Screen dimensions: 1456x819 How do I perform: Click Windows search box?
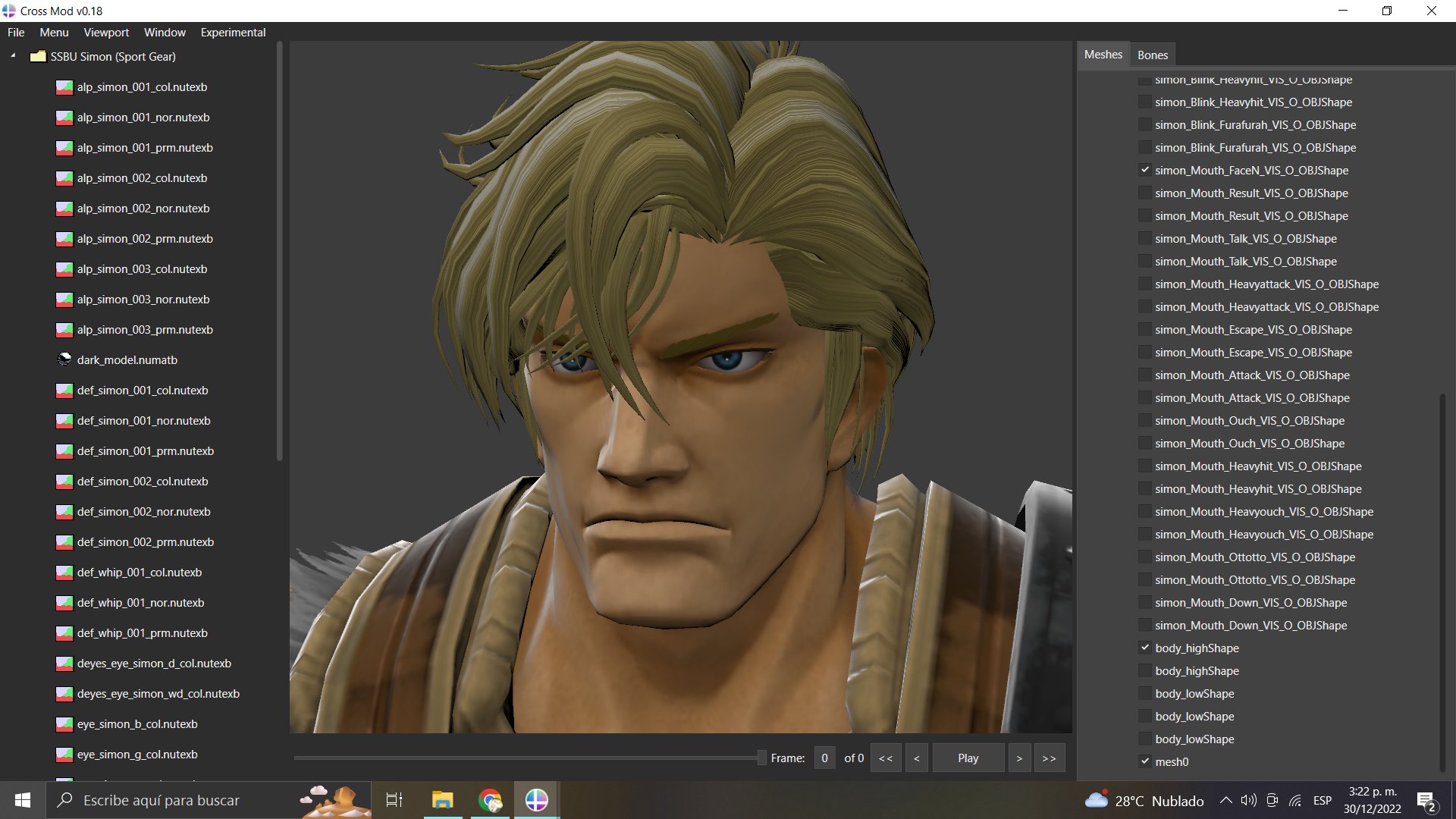click(209, 800)
